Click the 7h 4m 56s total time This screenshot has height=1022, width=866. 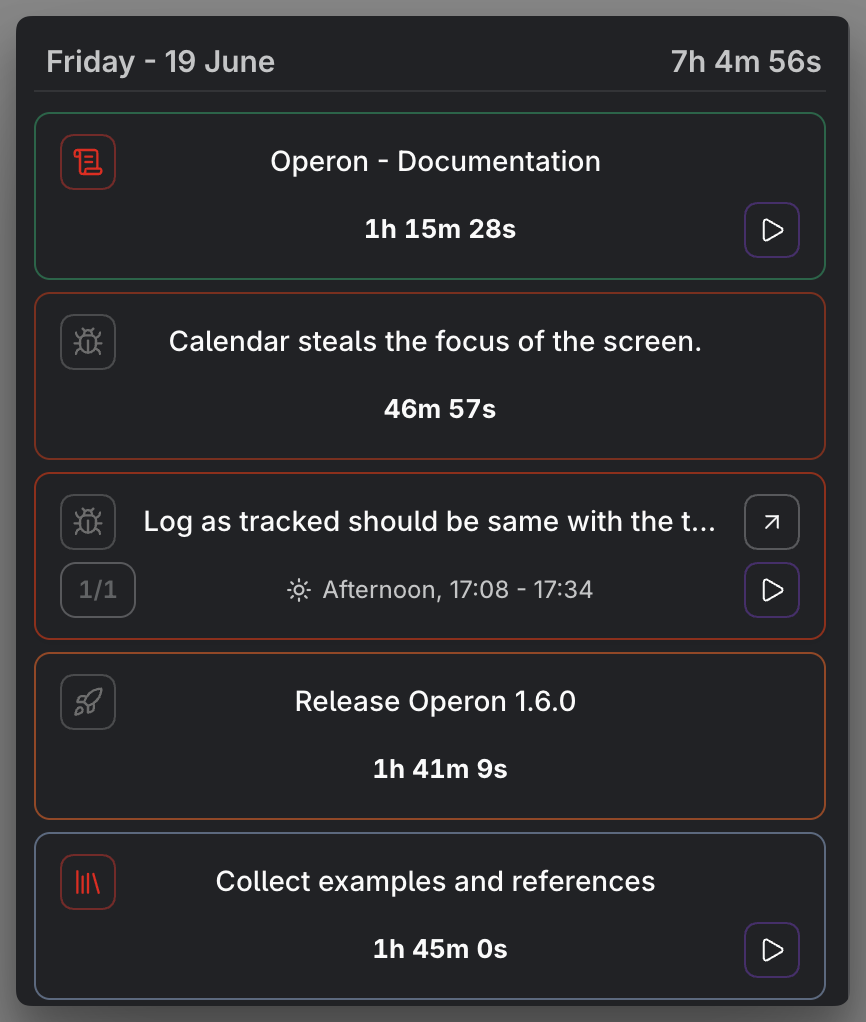(x=746, y=62)
